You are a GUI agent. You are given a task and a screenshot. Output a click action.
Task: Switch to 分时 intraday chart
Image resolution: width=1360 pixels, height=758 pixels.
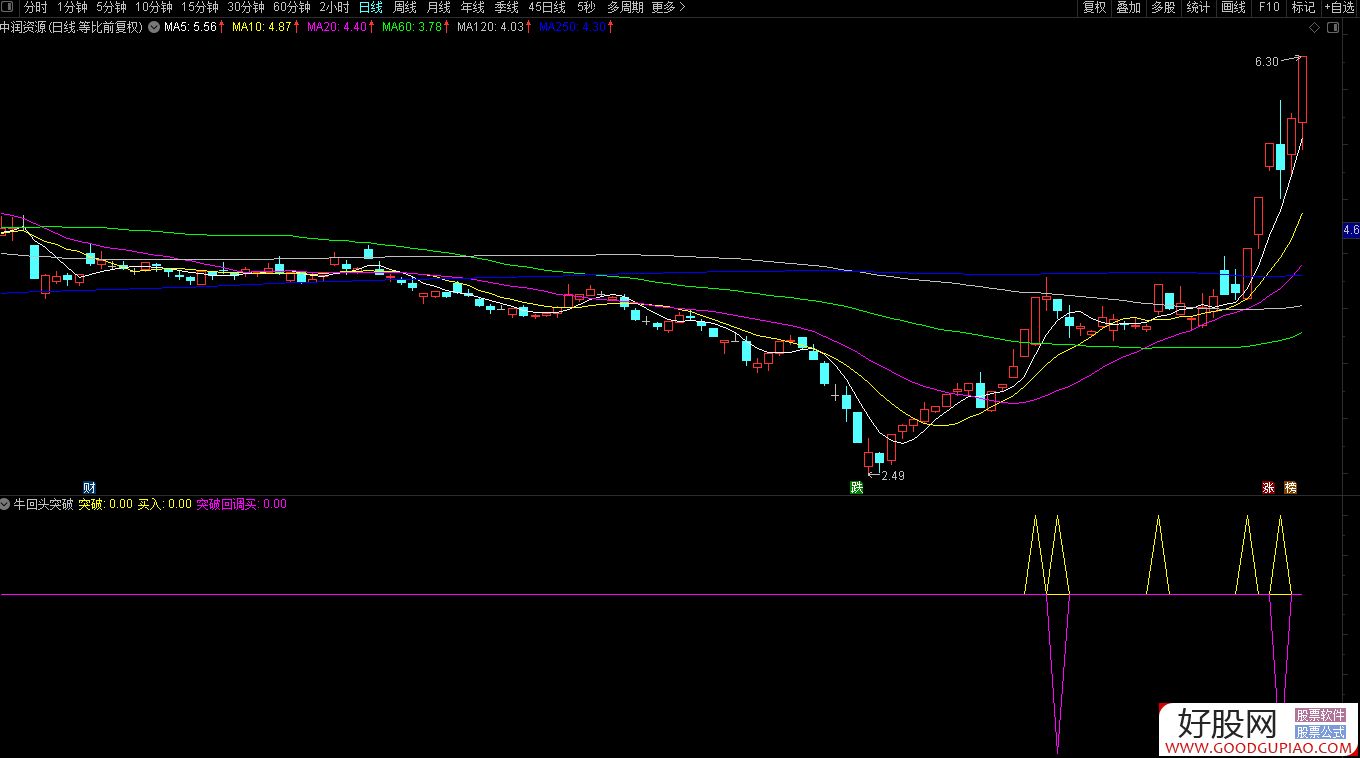tap(34, 7)
